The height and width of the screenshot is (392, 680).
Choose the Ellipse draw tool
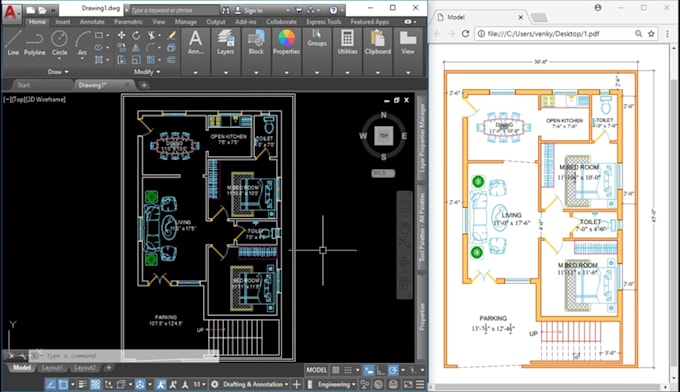click(x=99, y=47)
